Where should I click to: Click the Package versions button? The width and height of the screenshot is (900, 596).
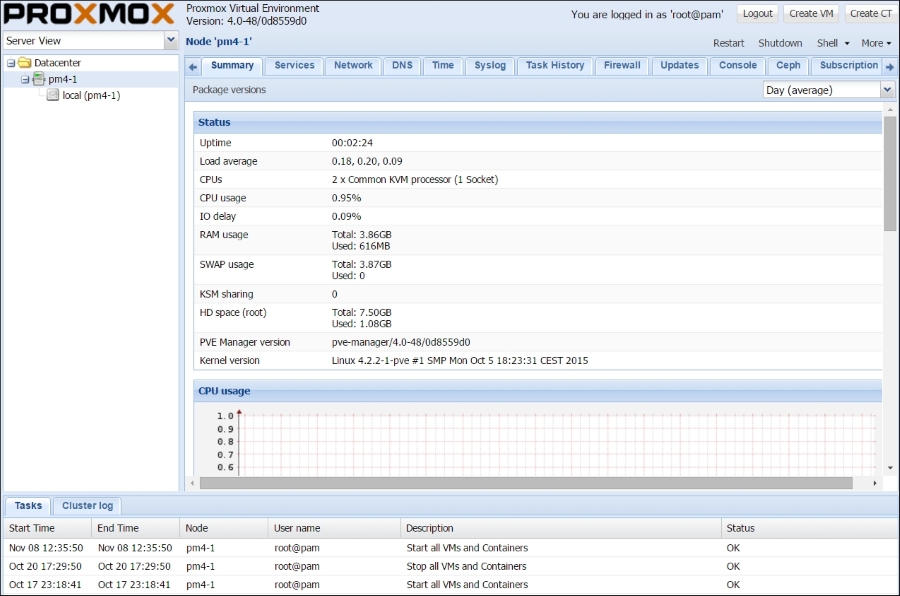pyautogui.click(x=229, y=90)
